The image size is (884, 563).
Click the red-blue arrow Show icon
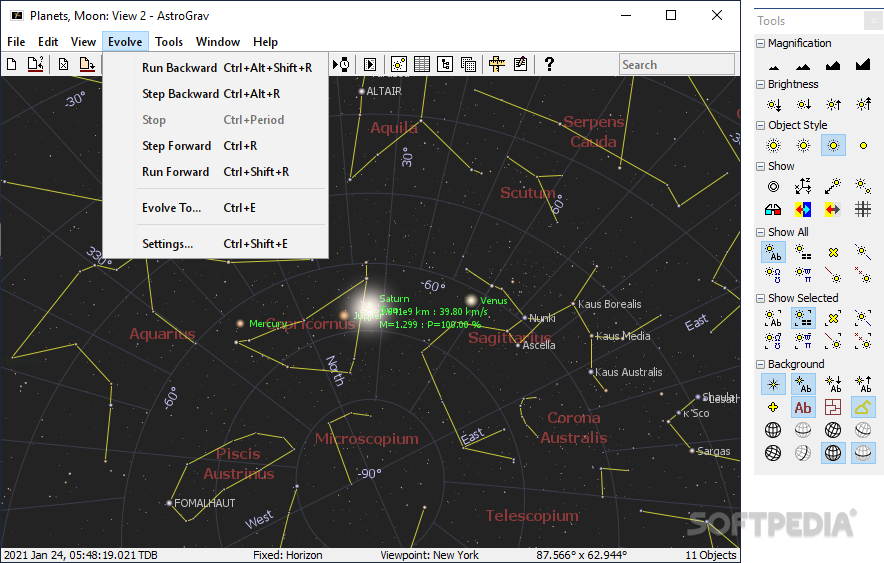point(803,210)
